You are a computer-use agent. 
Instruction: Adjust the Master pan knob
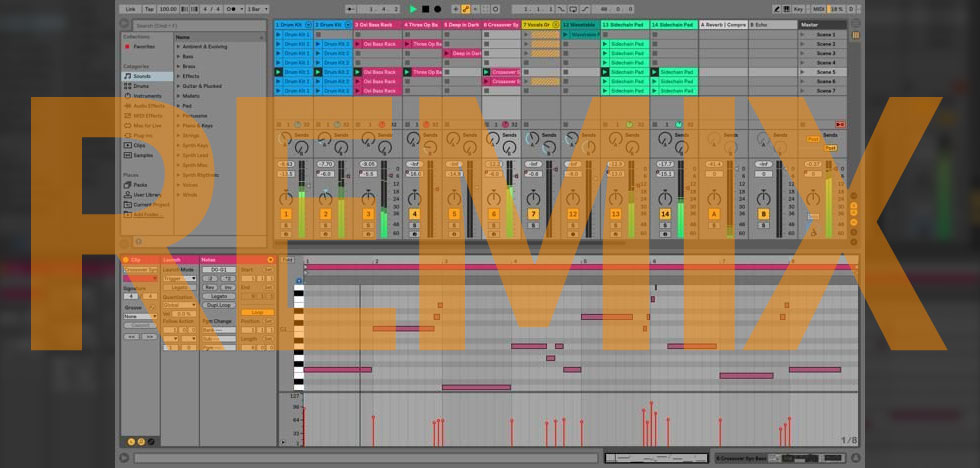(x=812, y=199)
